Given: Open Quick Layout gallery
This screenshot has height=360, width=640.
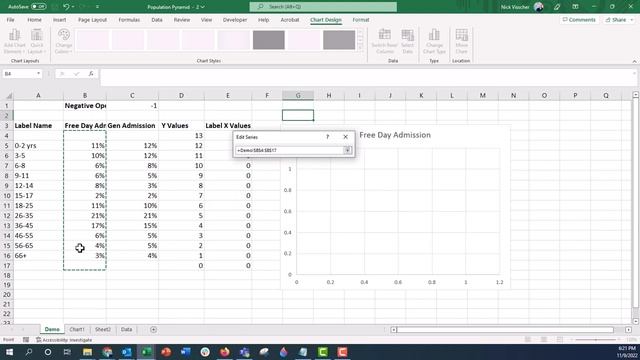Looking at the screenshot, I should 37,41.
